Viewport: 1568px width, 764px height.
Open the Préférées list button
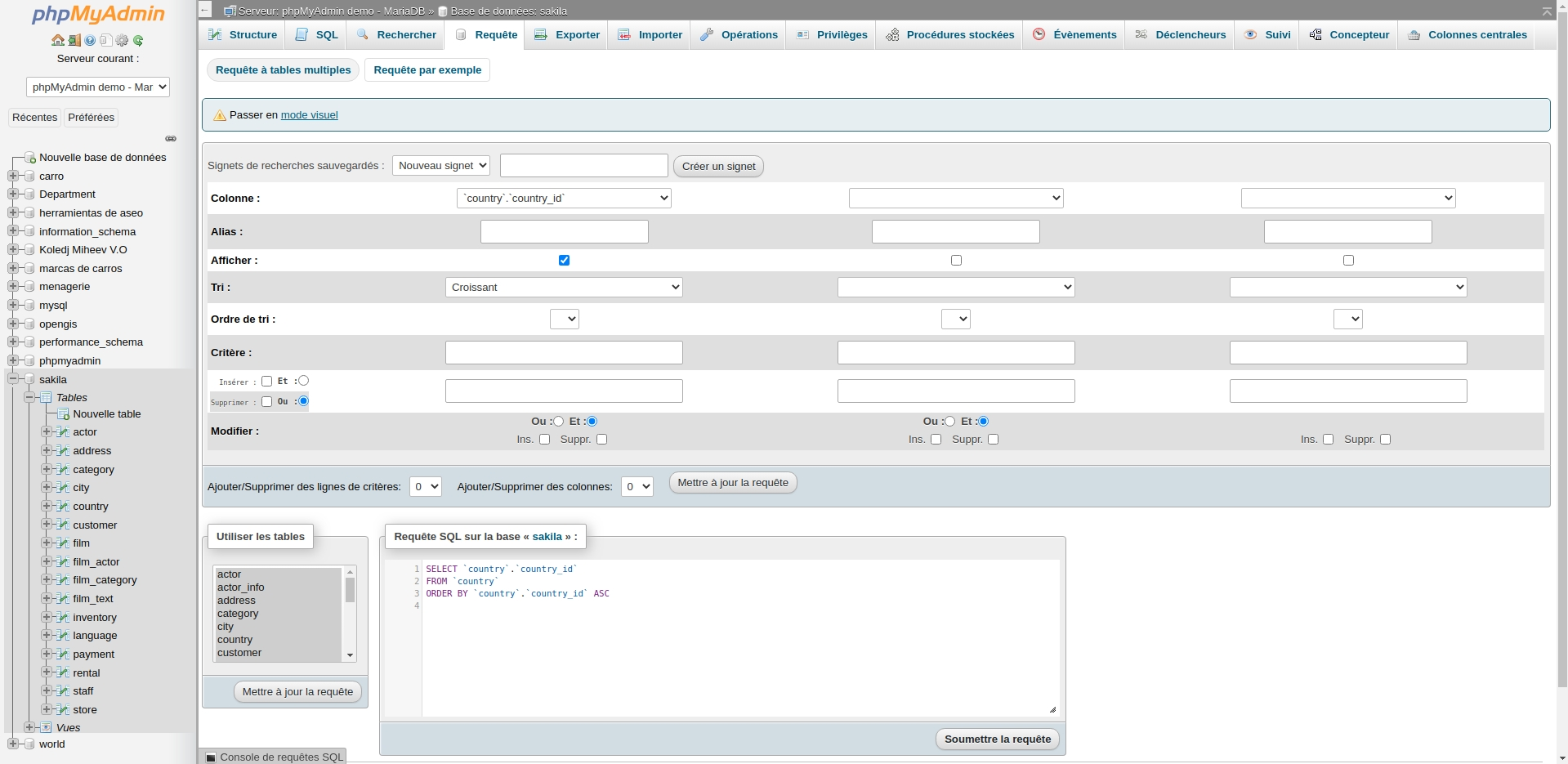click(x=91, y=118)
